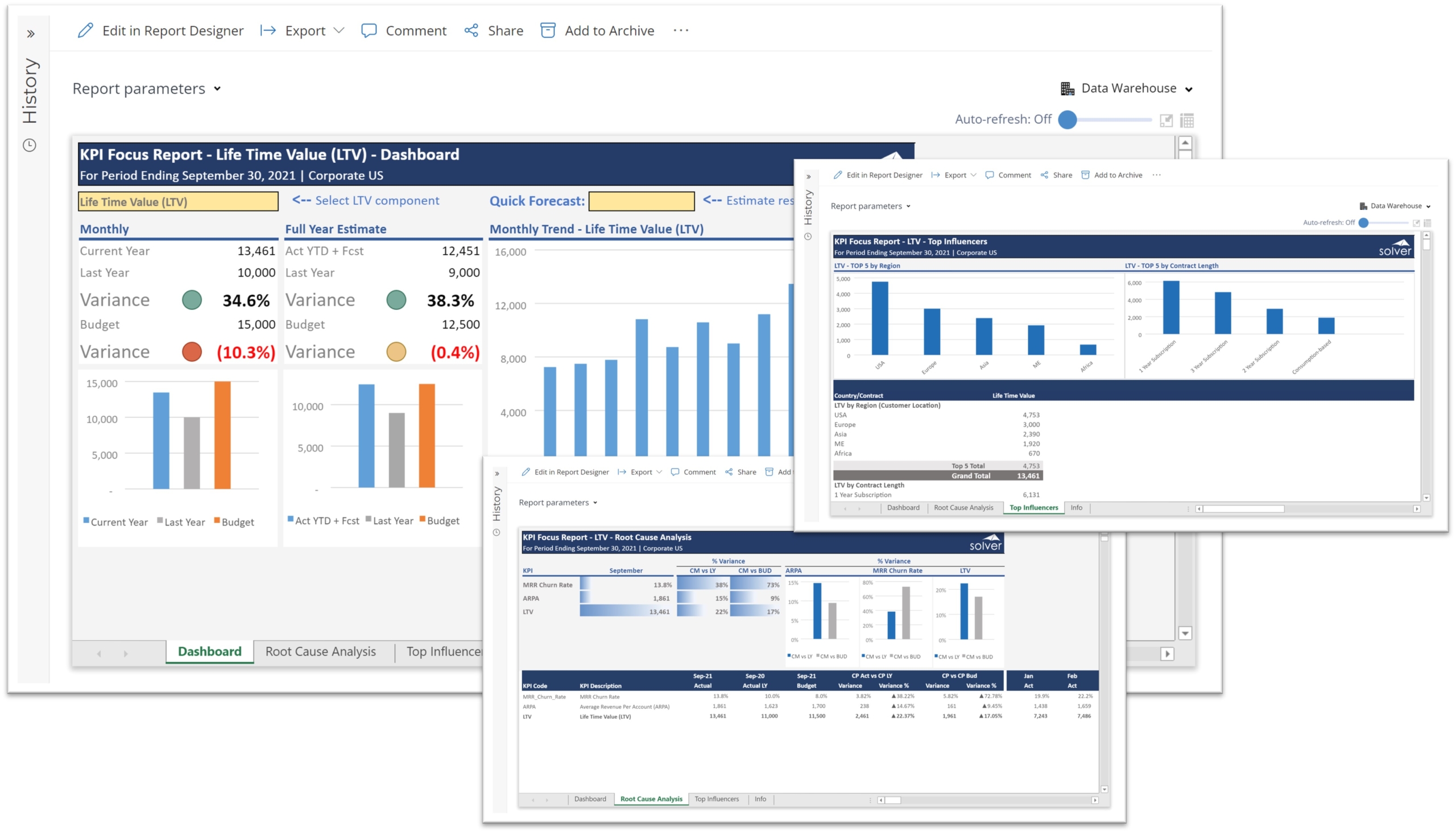Click the Comment speech bubble icon
This screenshot has width=1456, height=833.
pos(369,30)
